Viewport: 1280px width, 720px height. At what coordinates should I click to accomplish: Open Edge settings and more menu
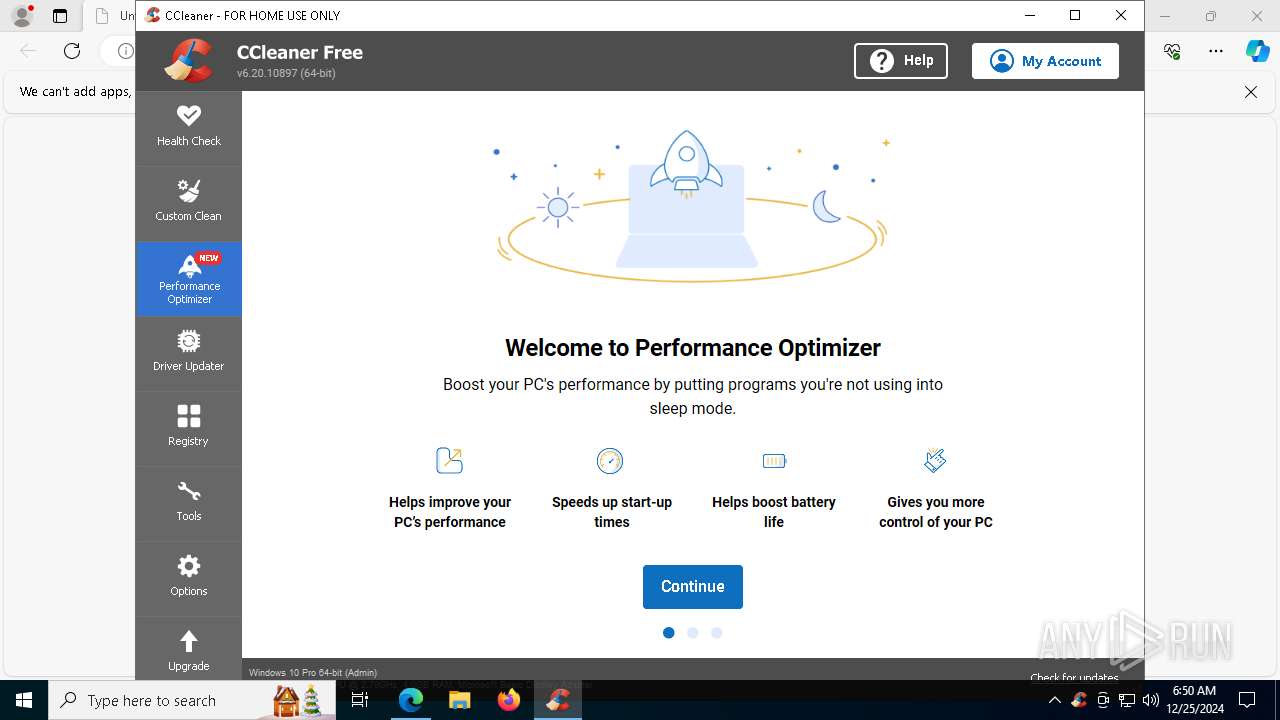point(1216,51)
